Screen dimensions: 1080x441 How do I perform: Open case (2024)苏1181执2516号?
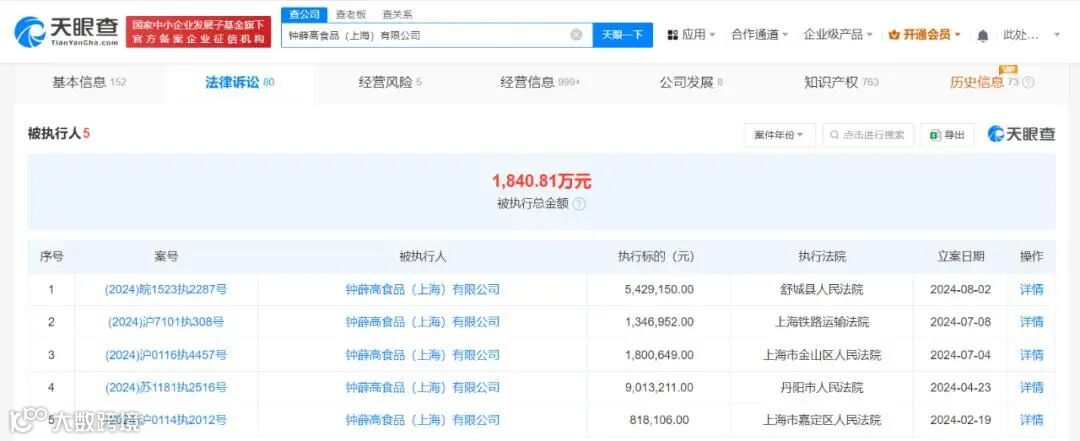(166, 388)
